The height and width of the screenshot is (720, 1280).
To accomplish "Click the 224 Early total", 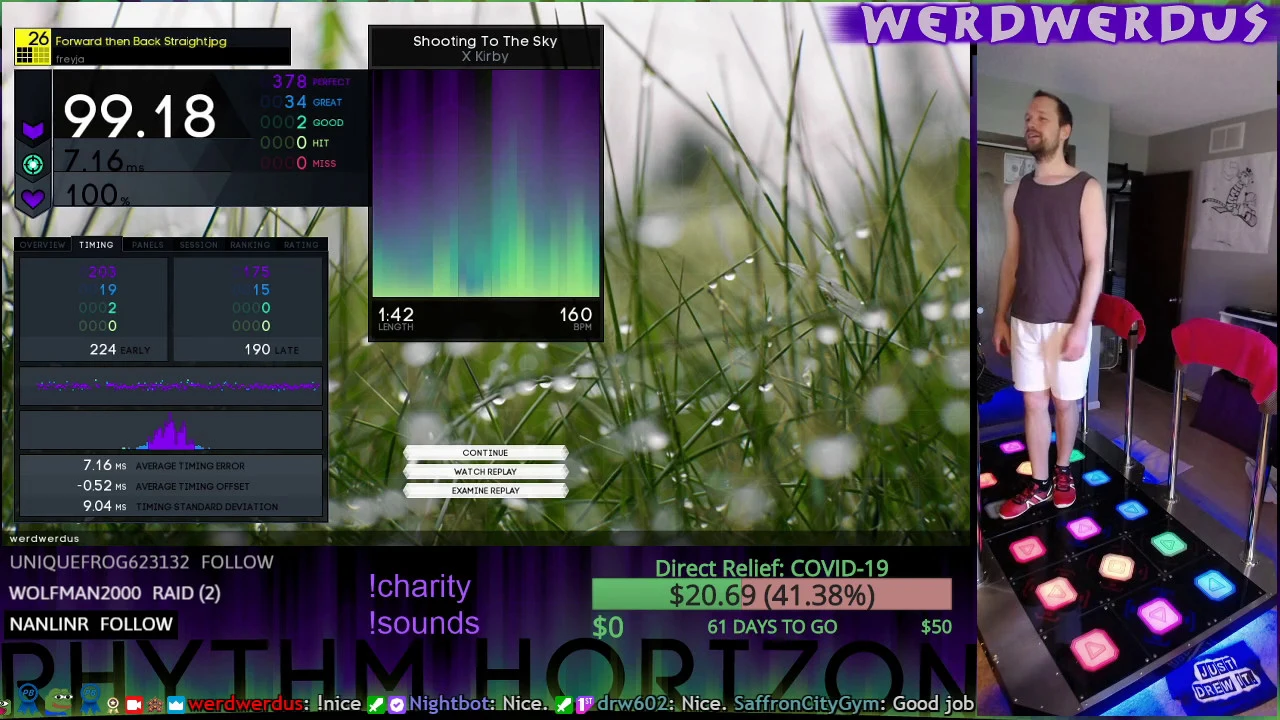I will click(x=102, y=350).
